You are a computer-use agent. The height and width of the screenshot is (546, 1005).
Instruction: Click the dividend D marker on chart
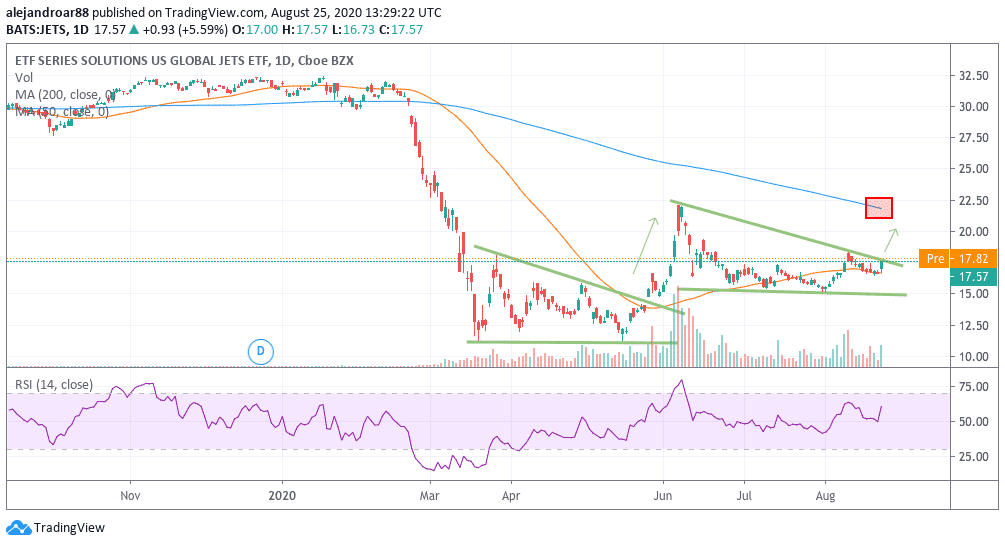(x=261, y=351)
